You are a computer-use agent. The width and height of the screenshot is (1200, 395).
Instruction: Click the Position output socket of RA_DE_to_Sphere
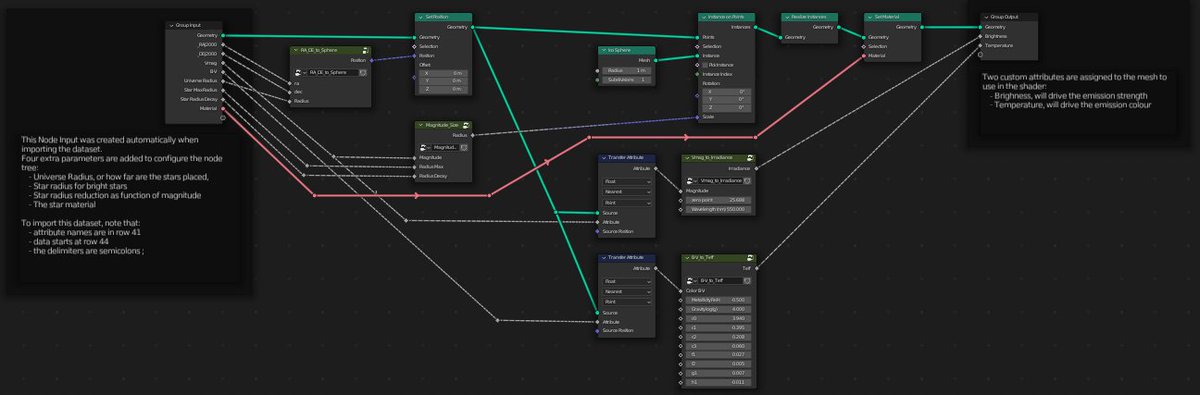pos(373,59)
